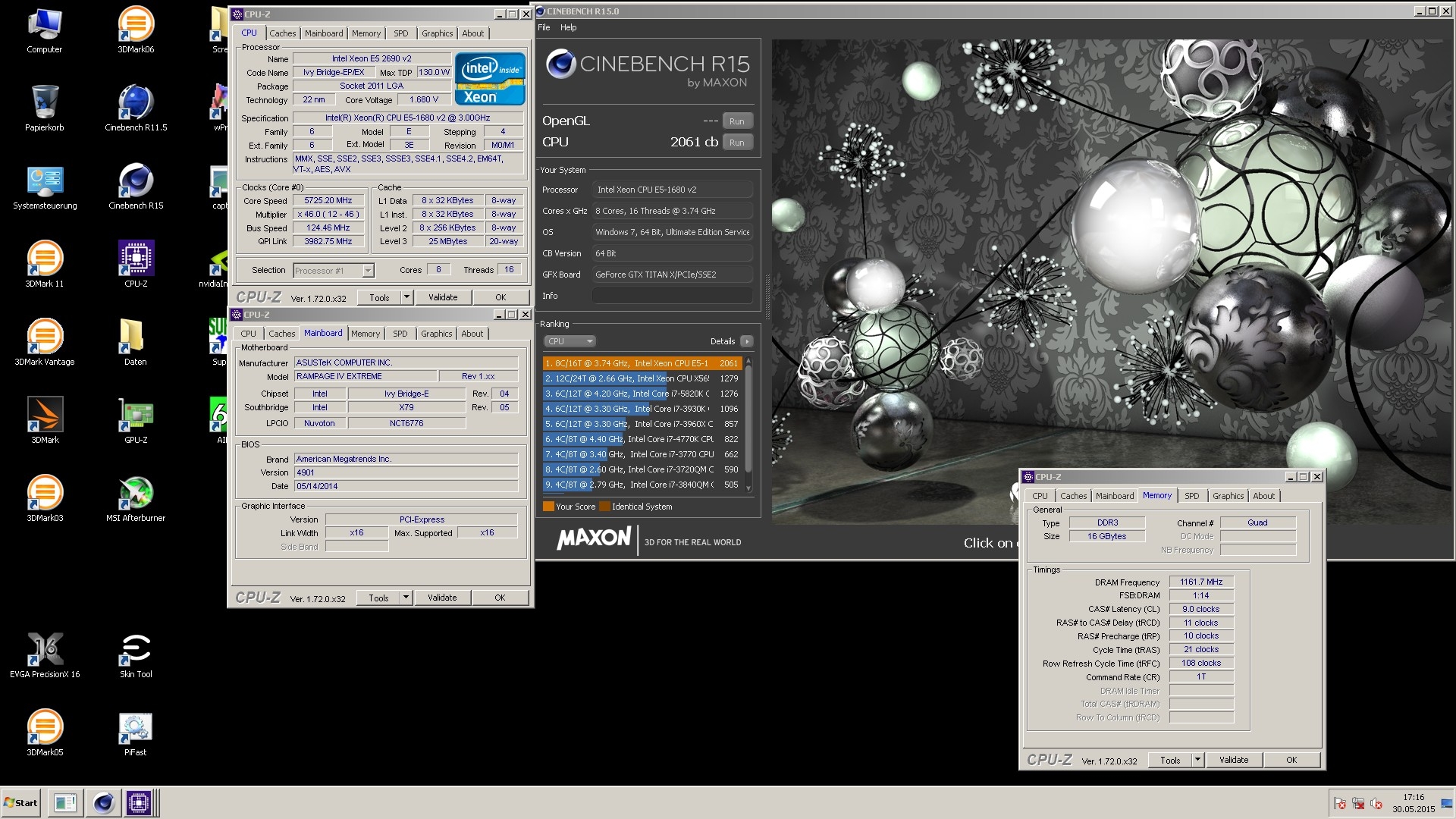Open the 3DMark06 desktop shortcut
Viewport: 1456px width, 819px height.
click(136, 30)
